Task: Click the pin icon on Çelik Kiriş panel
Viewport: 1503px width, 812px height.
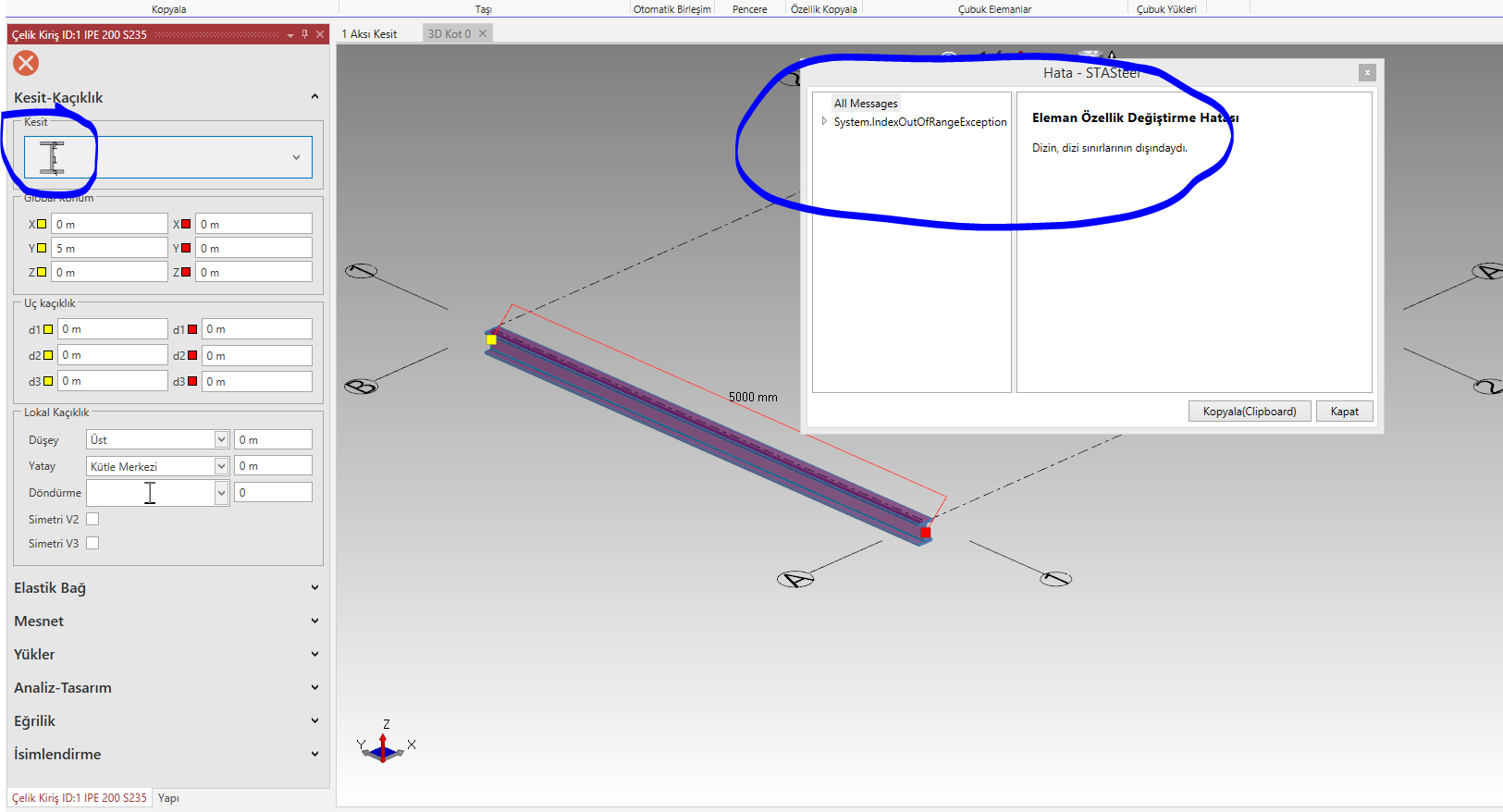Action: [304, 34]
